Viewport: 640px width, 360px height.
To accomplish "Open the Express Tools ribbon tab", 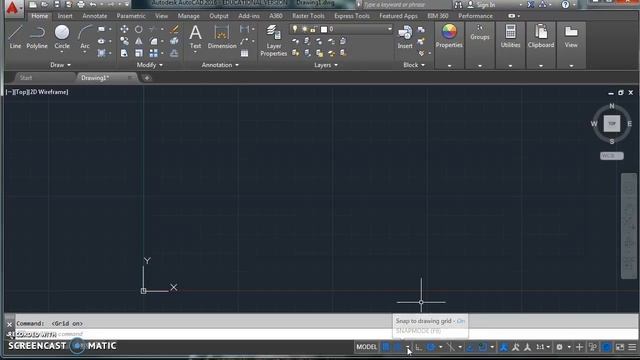I will click(x=352, y=16).
